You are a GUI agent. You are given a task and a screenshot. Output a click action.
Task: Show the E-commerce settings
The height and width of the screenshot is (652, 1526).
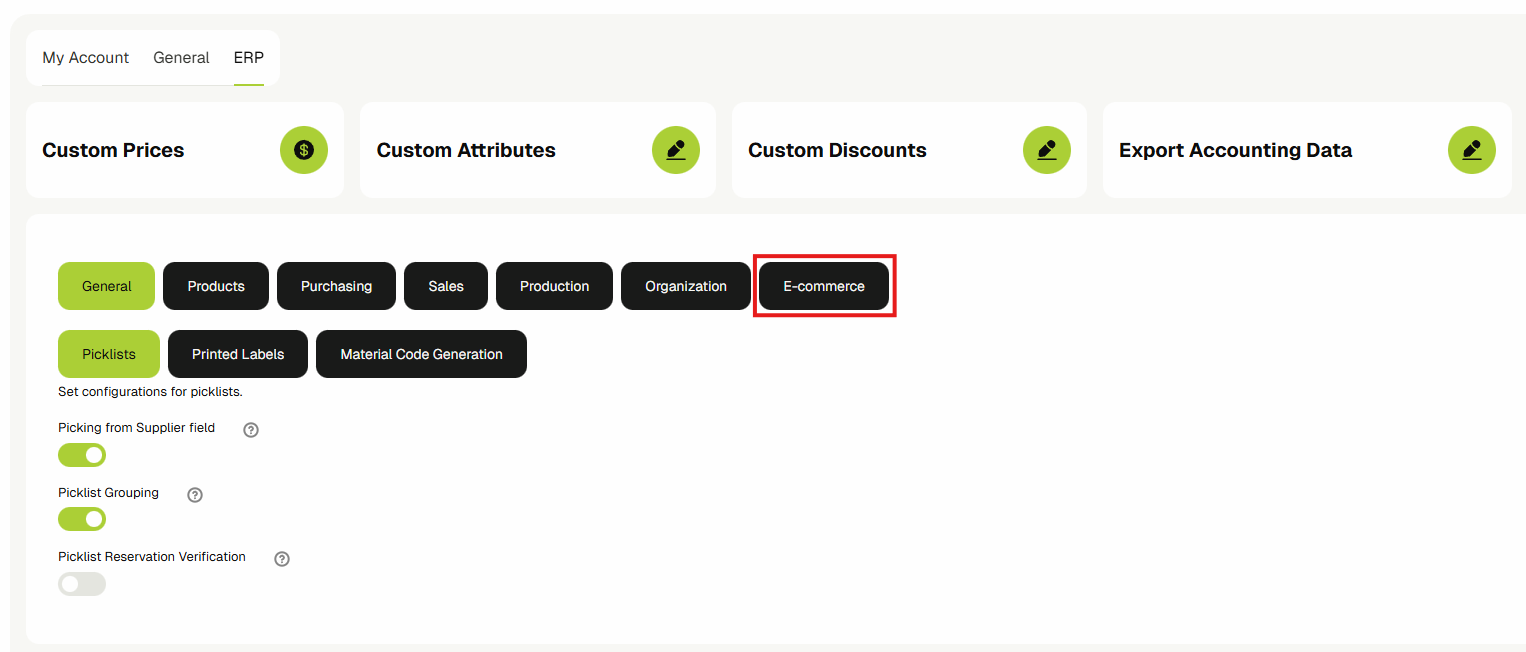(824, 286)
